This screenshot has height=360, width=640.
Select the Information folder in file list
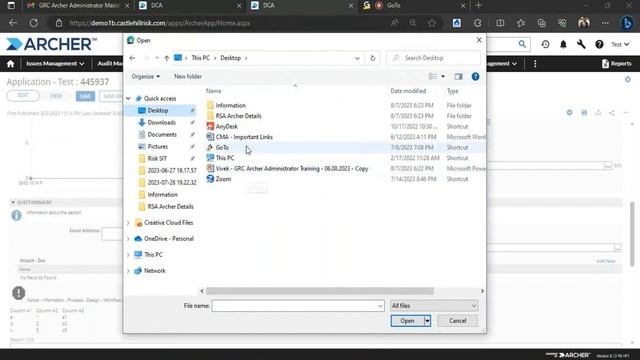(231, 105)
